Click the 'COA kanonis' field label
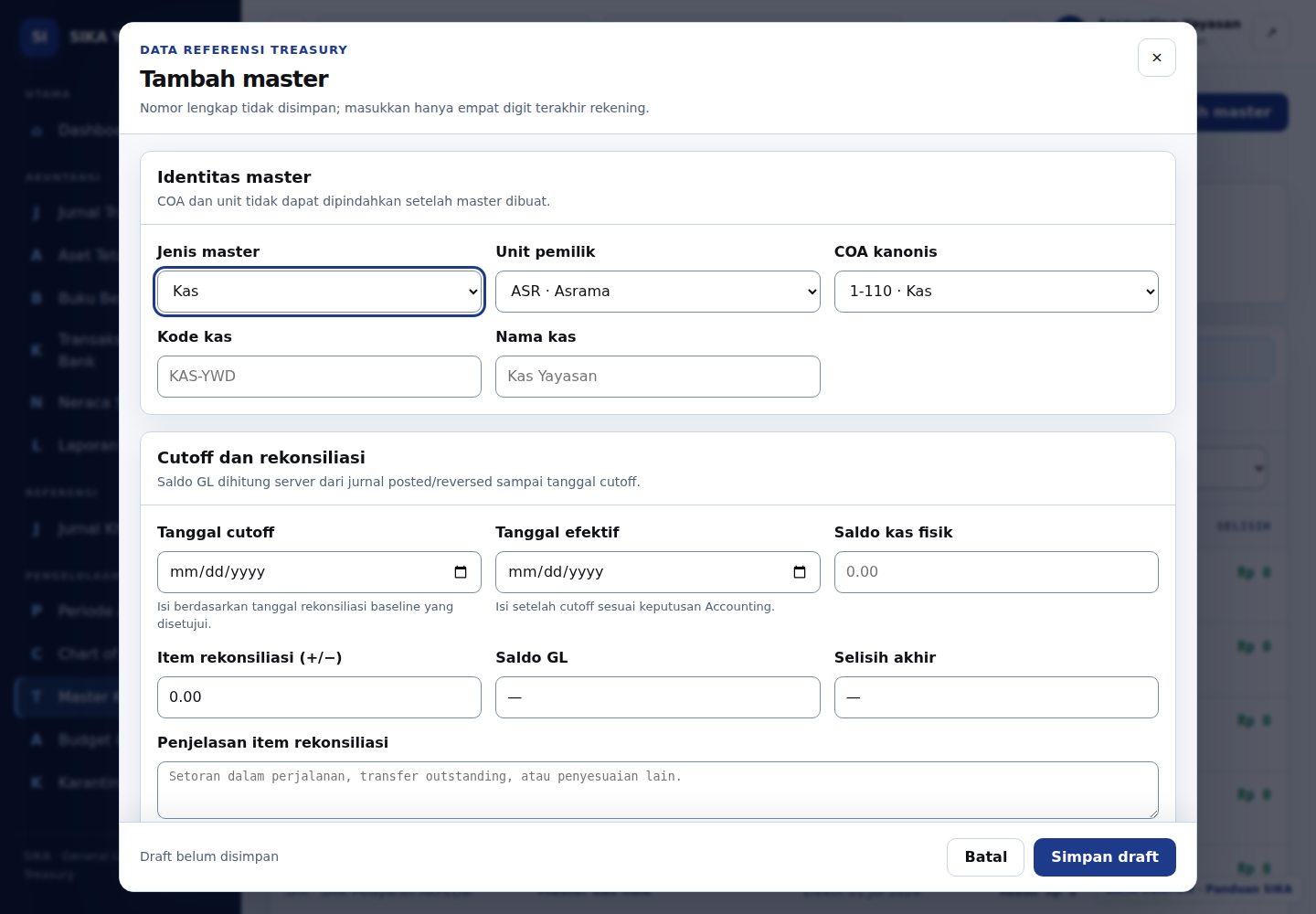Screen dimensions: 1316x914 click(x=886, y=252)
